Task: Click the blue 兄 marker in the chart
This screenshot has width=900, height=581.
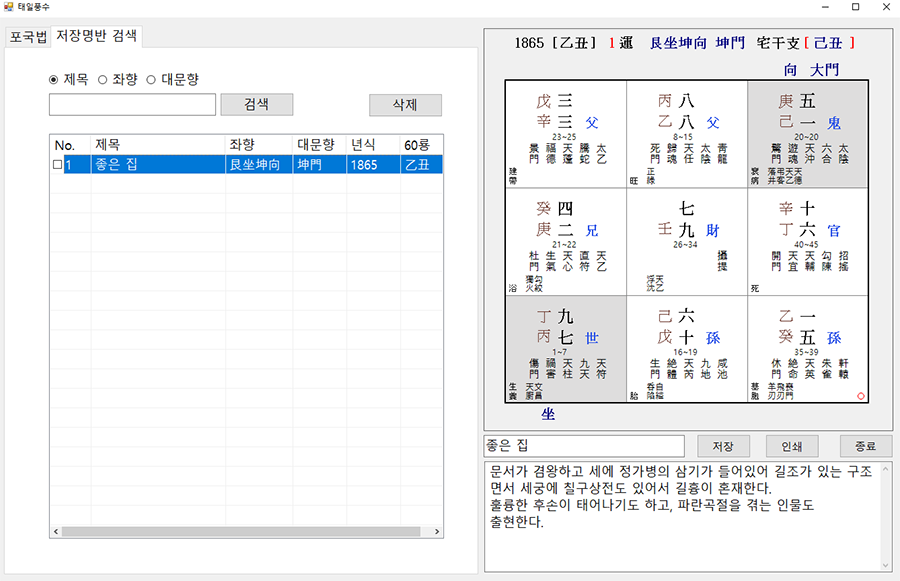Action: (x=592, y=231)
